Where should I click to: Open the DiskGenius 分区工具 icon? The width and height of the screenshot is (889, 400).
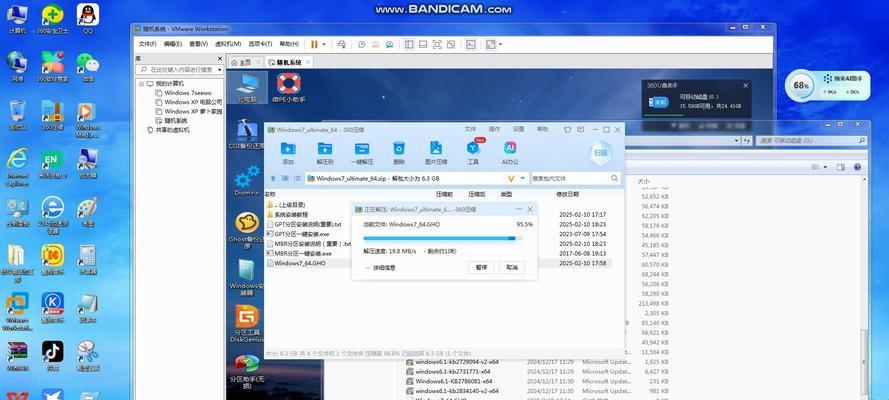pos(247,324)
